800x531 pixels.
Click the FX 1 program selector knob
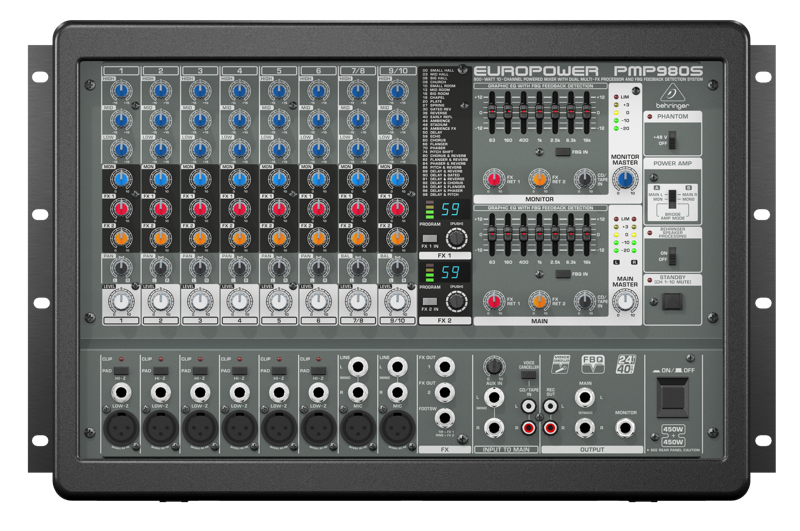pos(456,236)
